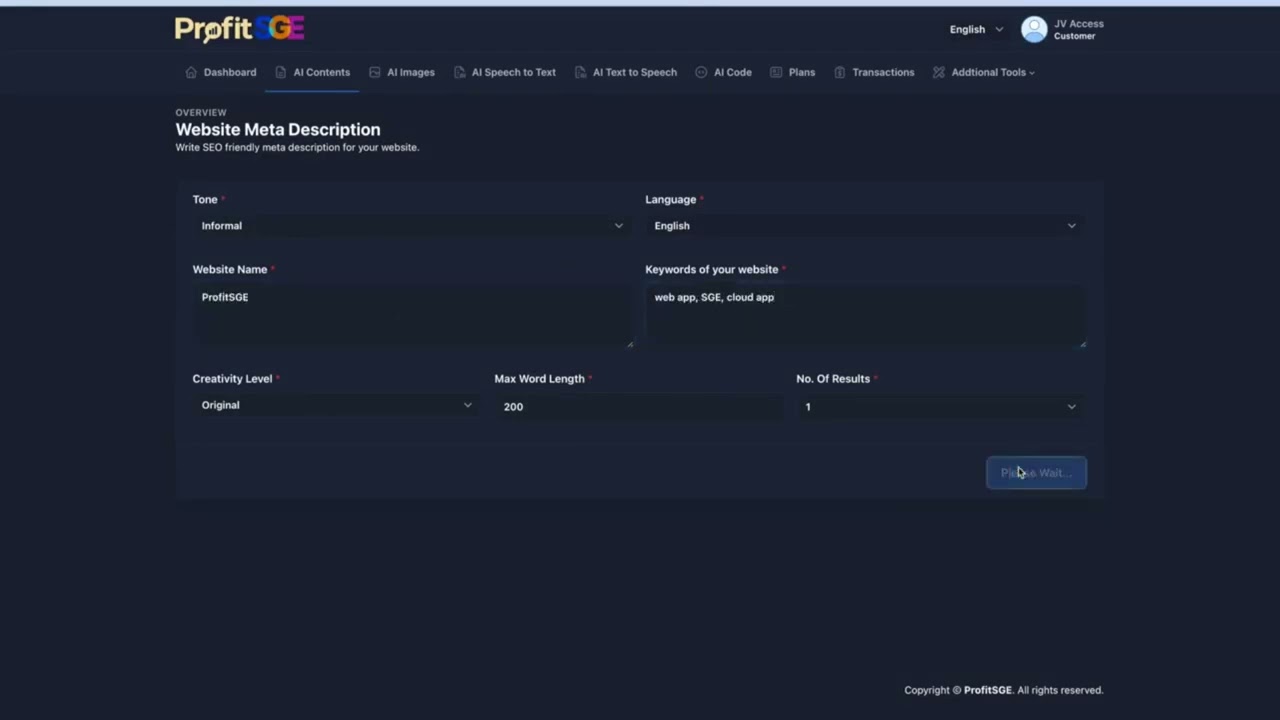Click the AI Speech to Text icon
Image resolution: width=1280 pixels, height=720 pixels.
click(459, 72)
